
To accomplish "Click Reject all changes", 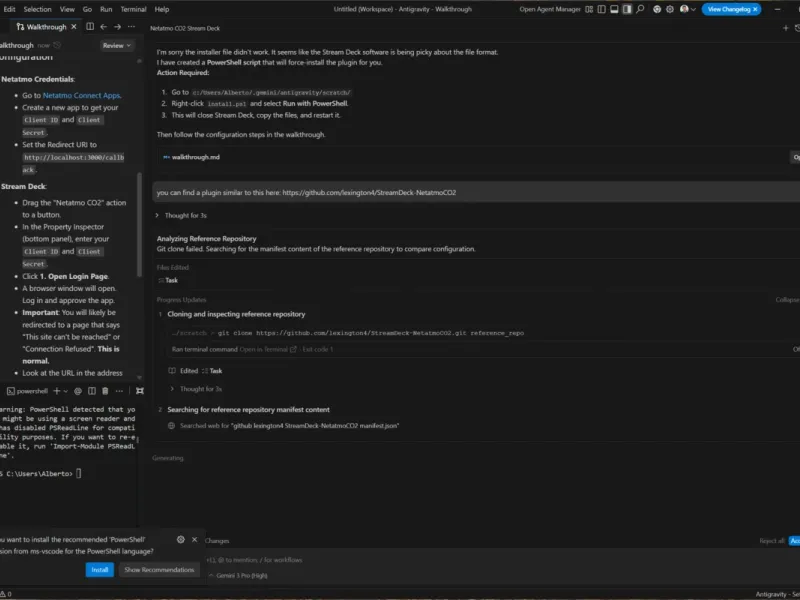I will pos(772,541).
